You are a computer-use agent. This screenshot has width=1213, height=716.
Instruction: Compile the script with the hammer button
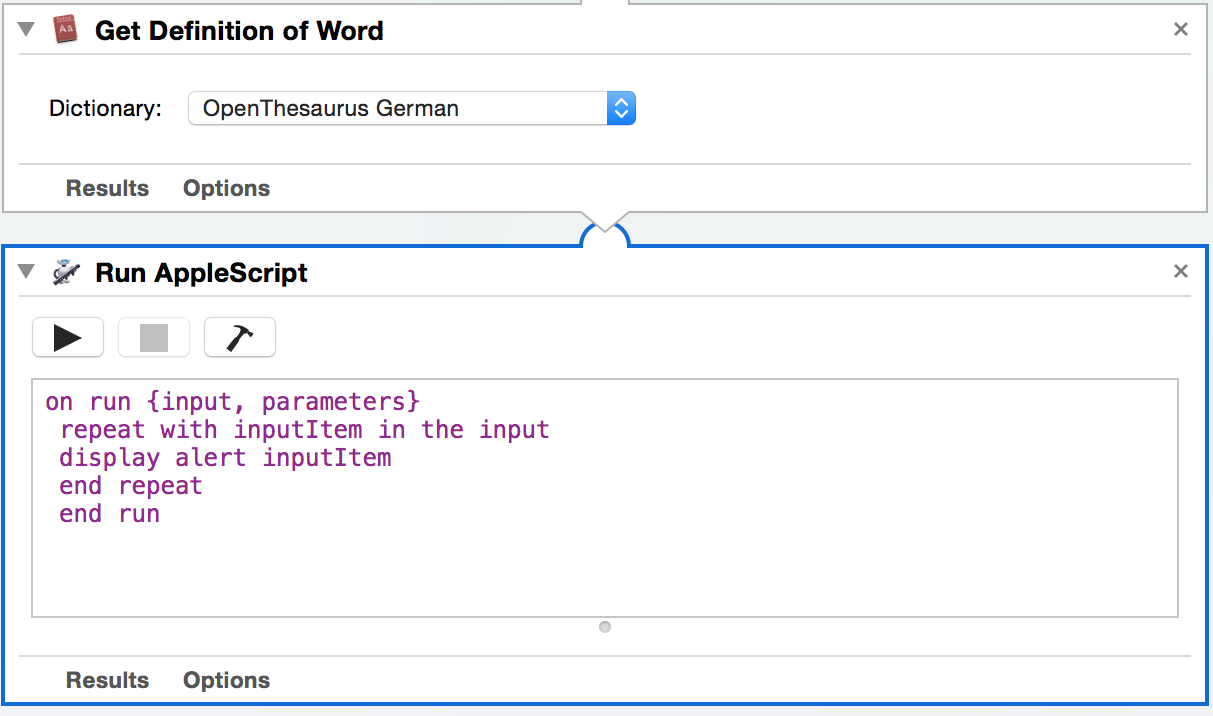point(240,338)
